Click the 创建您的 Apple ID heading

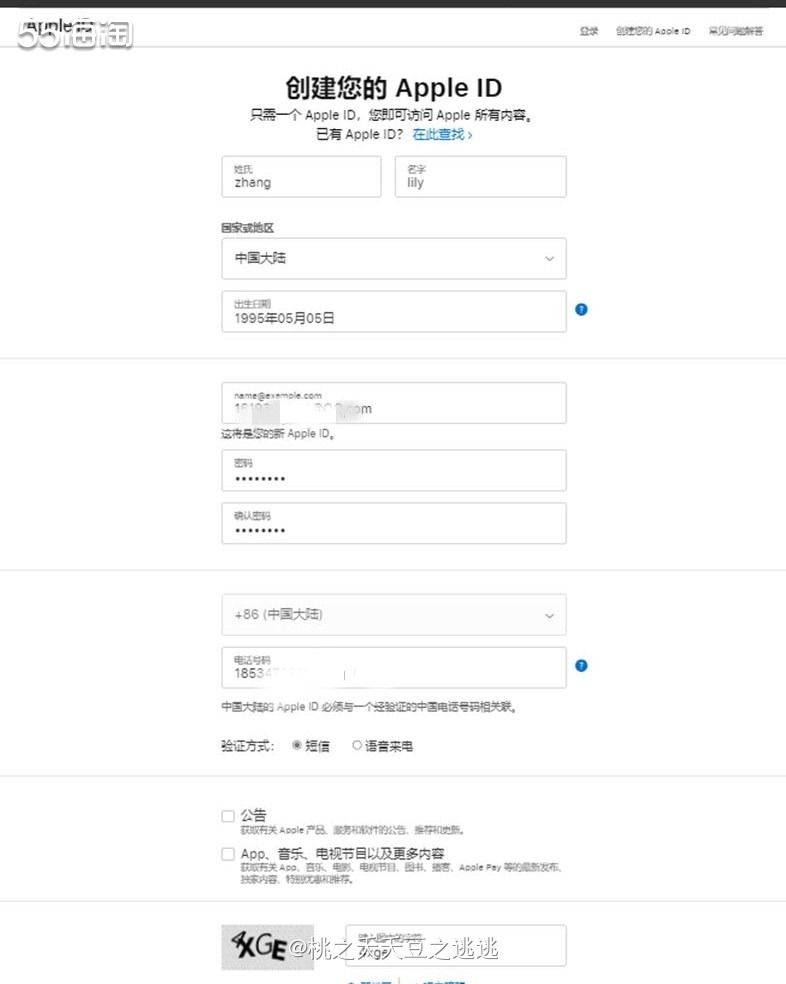(x=394, y=88)
